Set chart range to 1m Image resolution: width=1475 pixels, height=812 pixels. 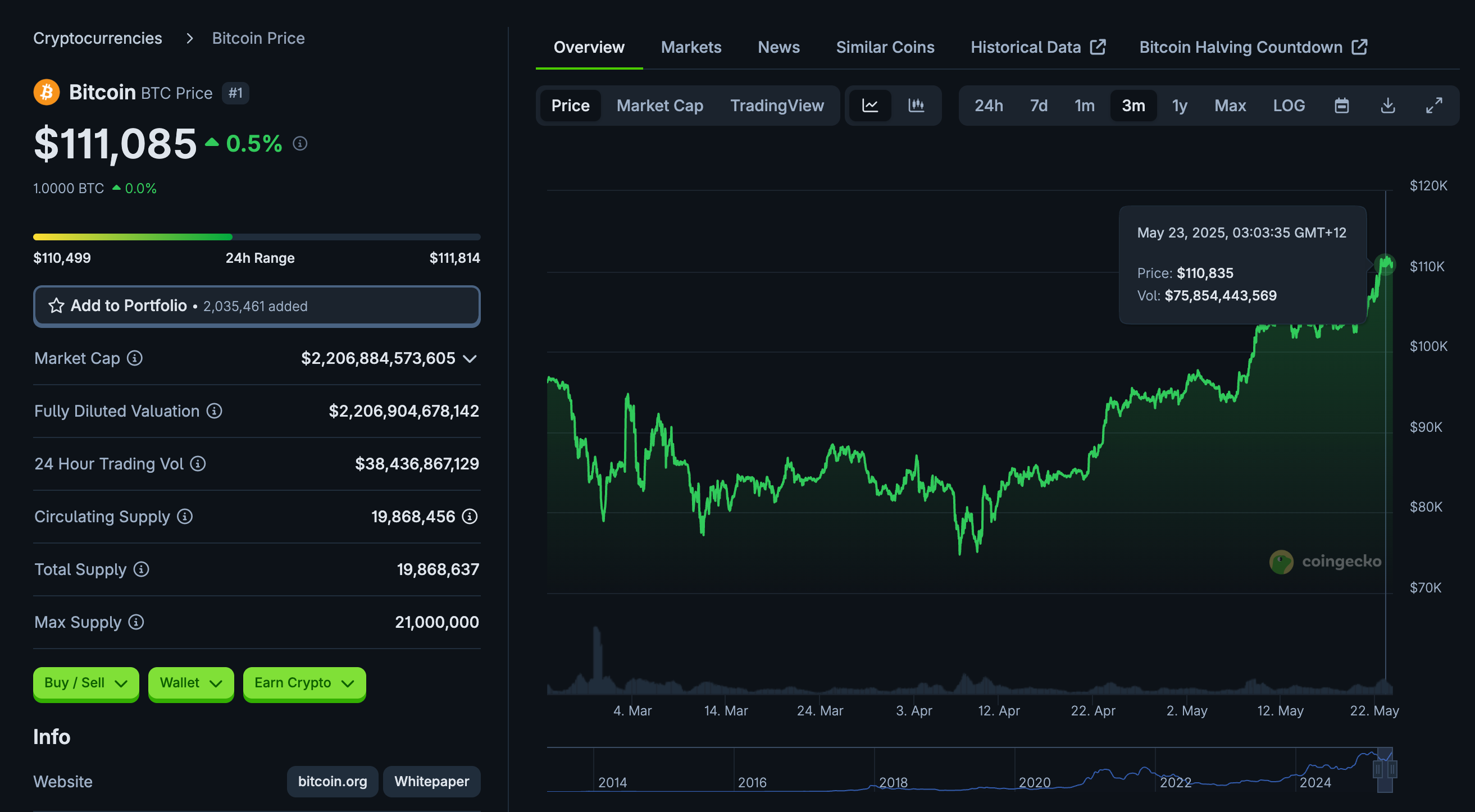pyautogui.click(x=1085, y=106)
